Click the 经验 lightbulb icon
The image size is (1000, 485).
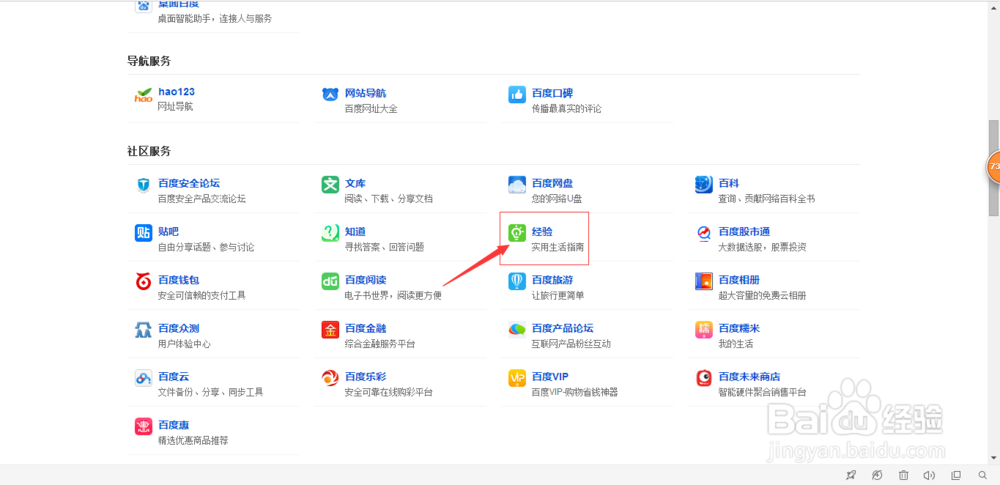pyautogui.click(x=517, y=234)
